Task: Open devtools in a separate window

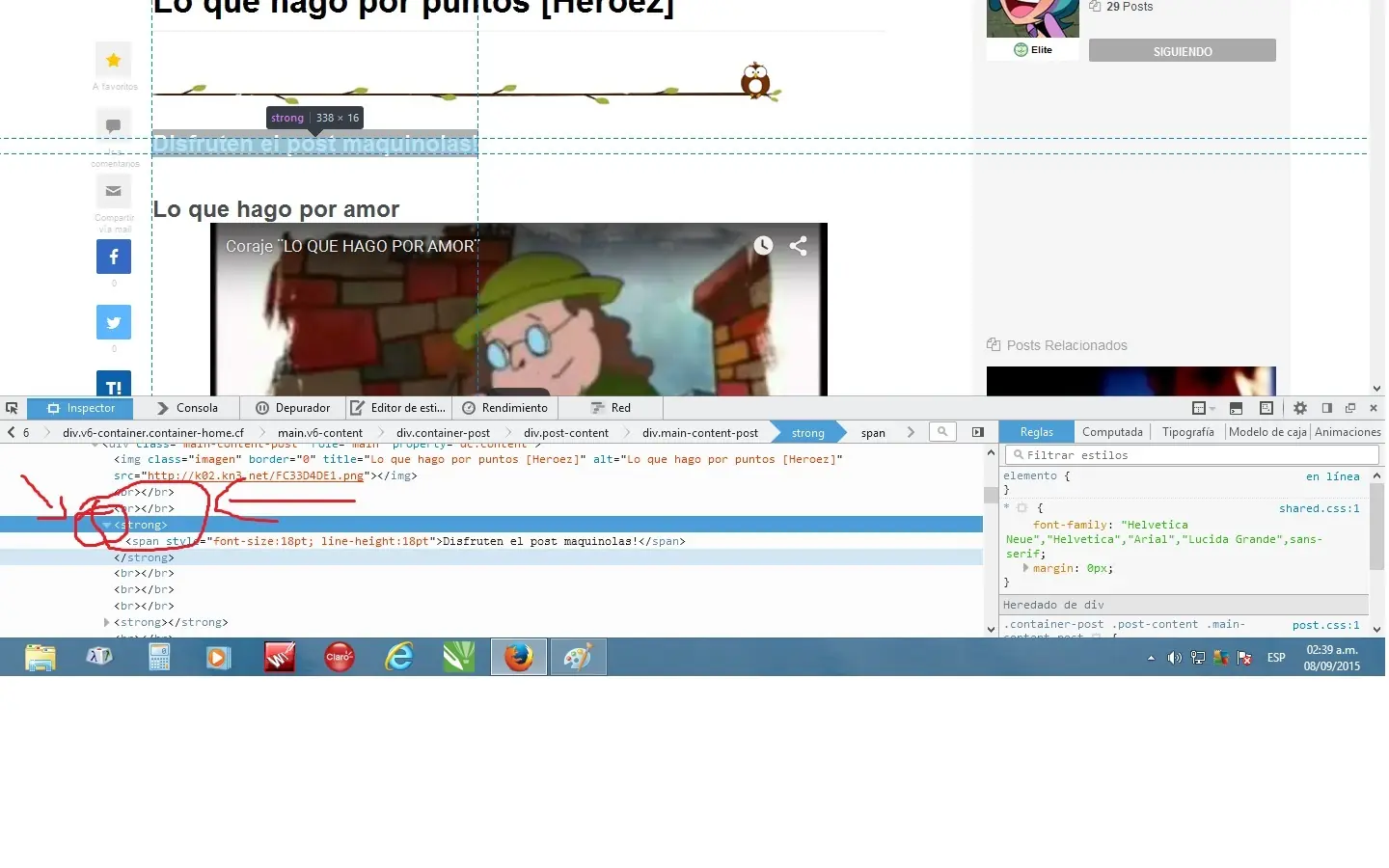Action: (1350, 408)
